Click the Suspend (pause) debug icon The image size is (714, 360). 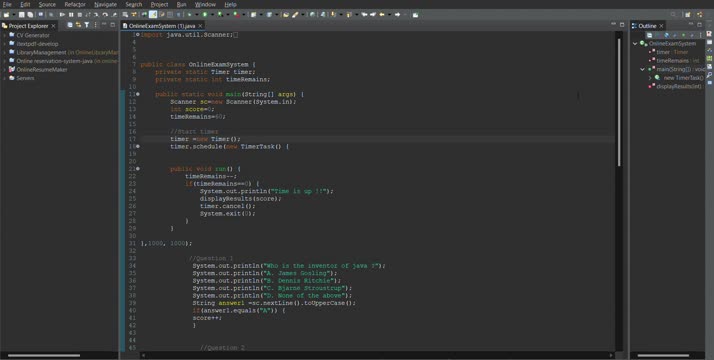coord(71,15)
